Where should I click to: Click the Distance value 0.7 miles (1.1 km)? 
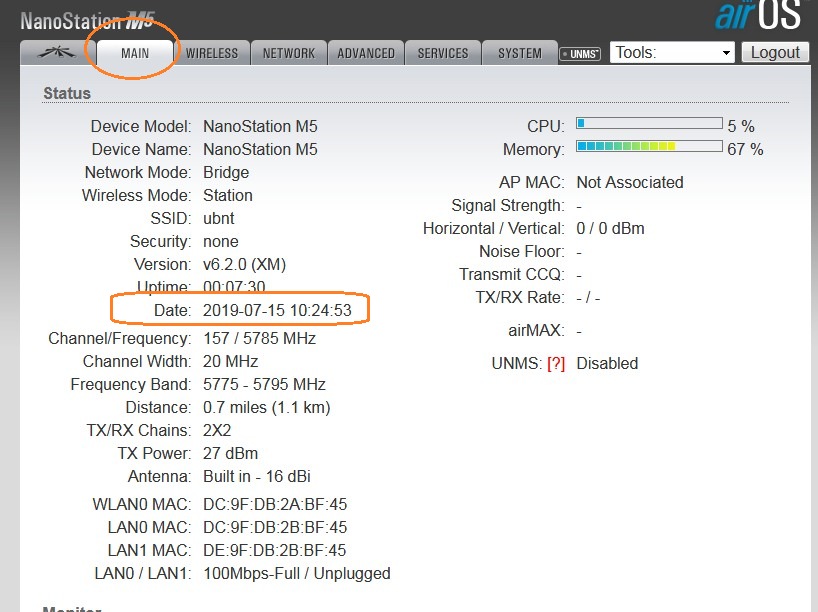click(x=267, y=407)
